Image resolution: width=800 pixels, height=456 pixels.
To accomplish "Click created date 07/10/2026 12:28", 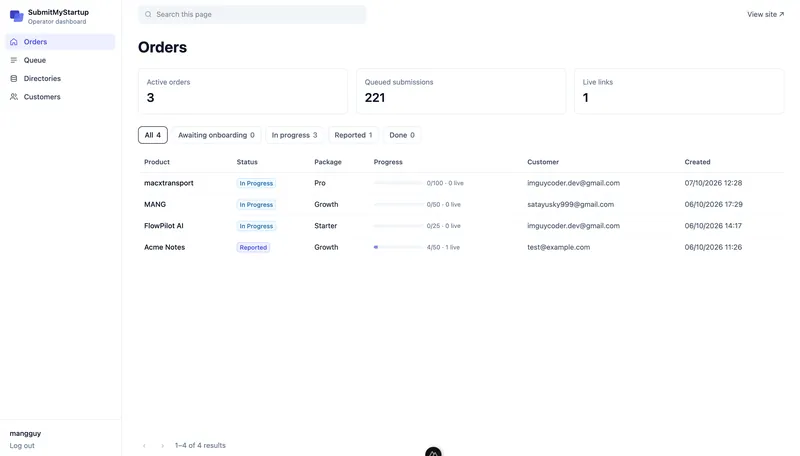I will 713,183.
